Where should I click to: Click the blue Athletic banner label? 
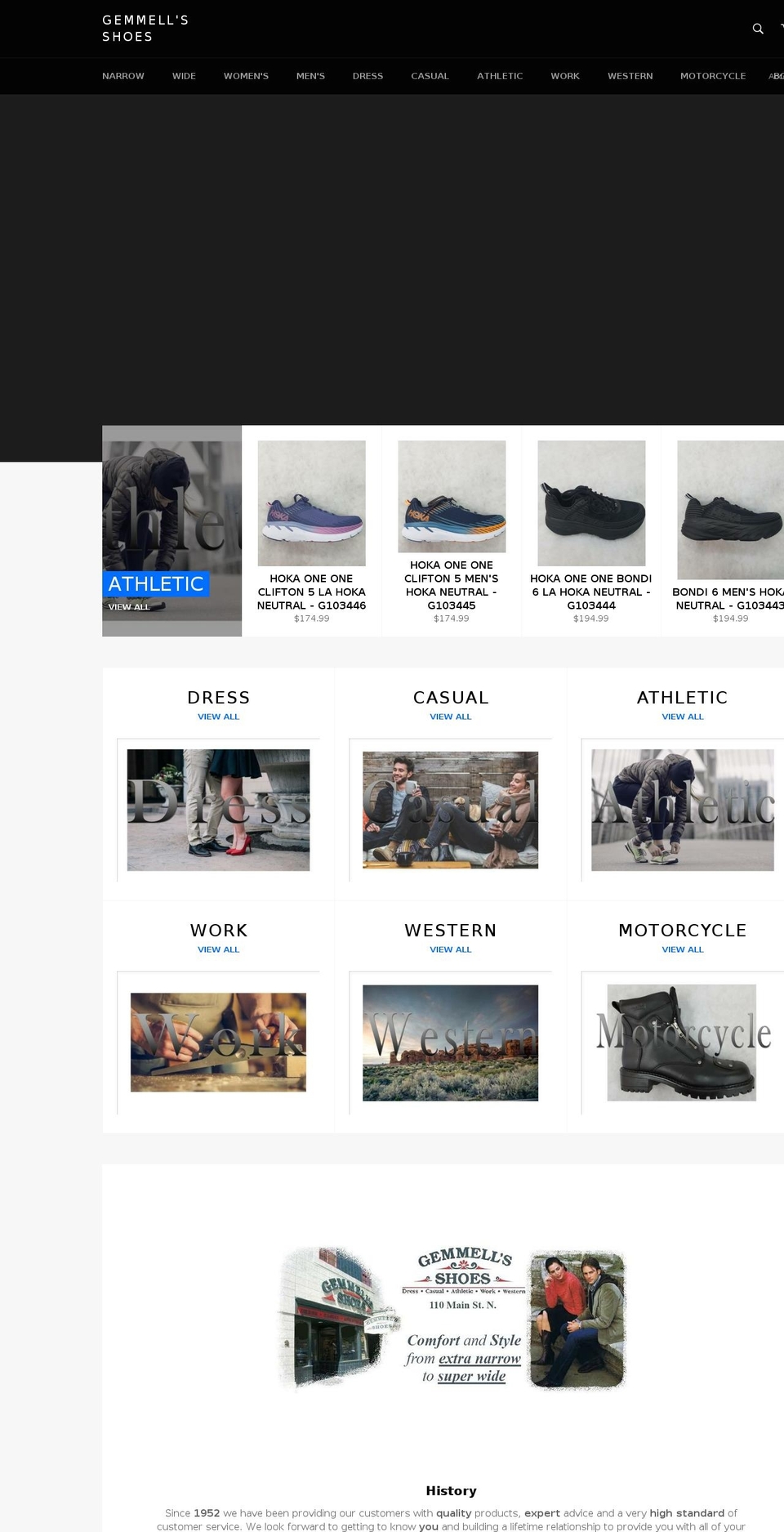(x=156, y=584)
